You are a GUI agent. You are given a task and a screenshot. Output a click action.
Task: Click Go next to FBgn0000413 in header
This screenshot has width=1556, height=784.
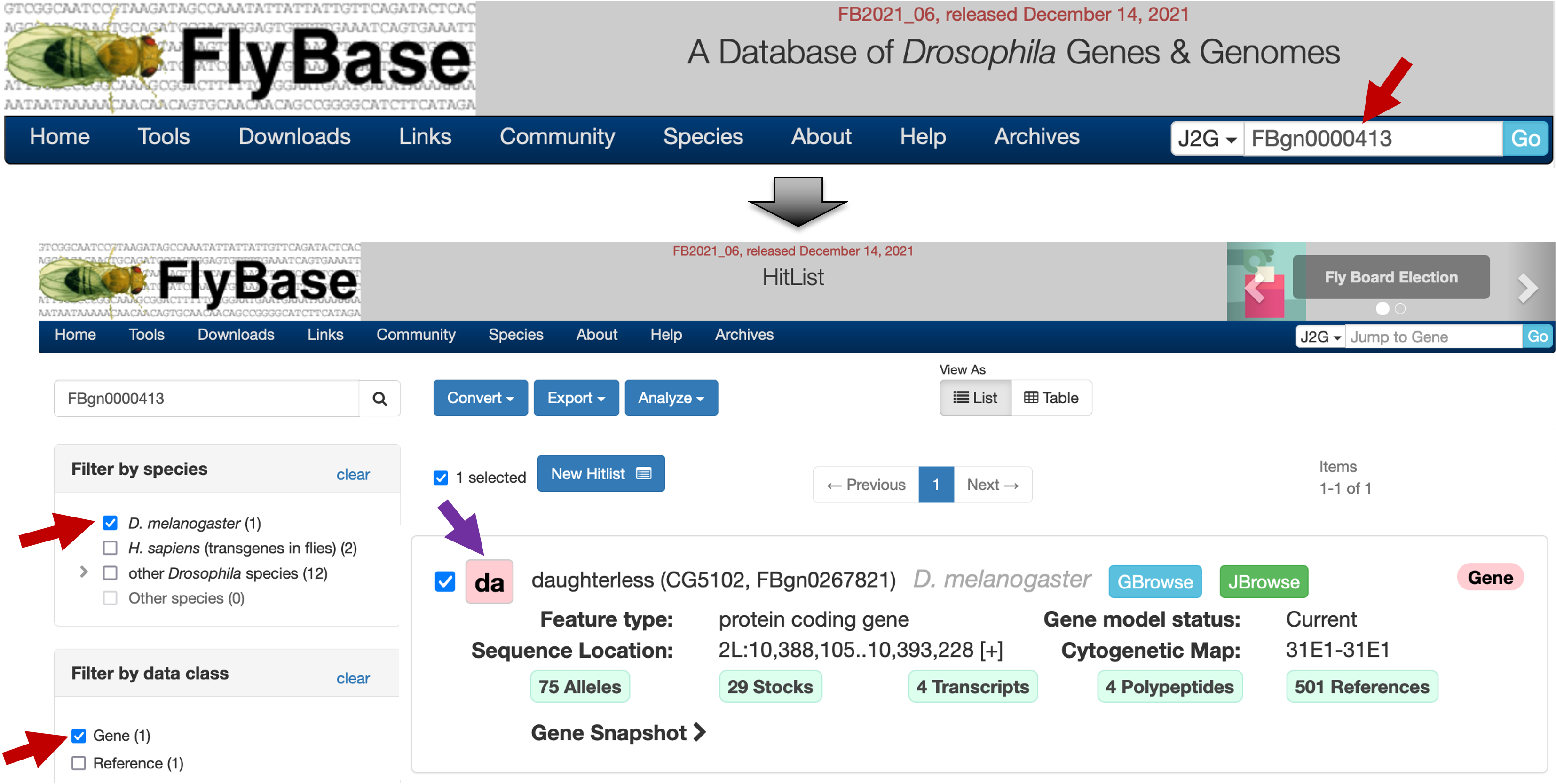[1525, 139]
